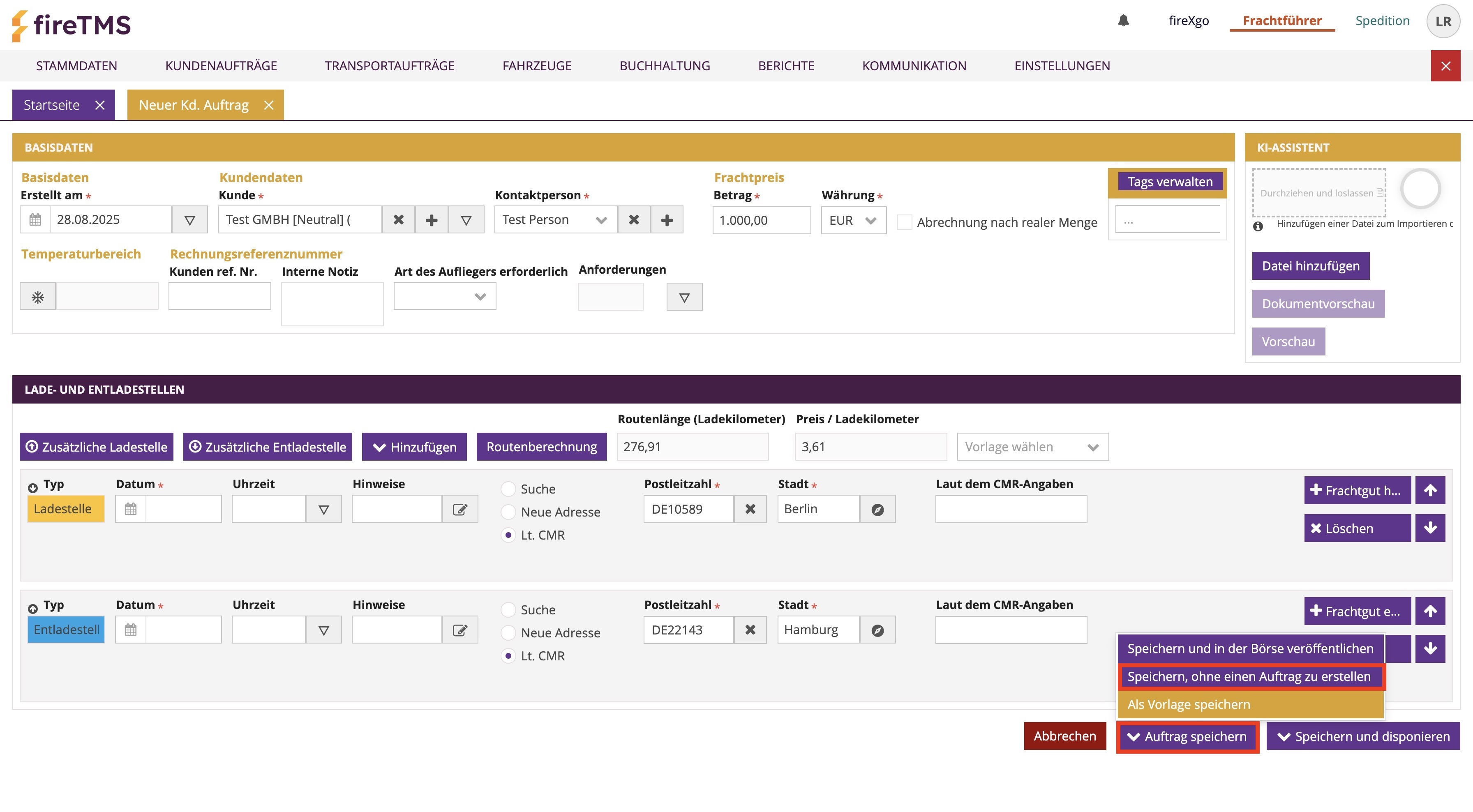This screenshot has height=812, width=1473.
Task: Click the notification bell icon
Action: pyautogui.click(x=1123, y=21)
